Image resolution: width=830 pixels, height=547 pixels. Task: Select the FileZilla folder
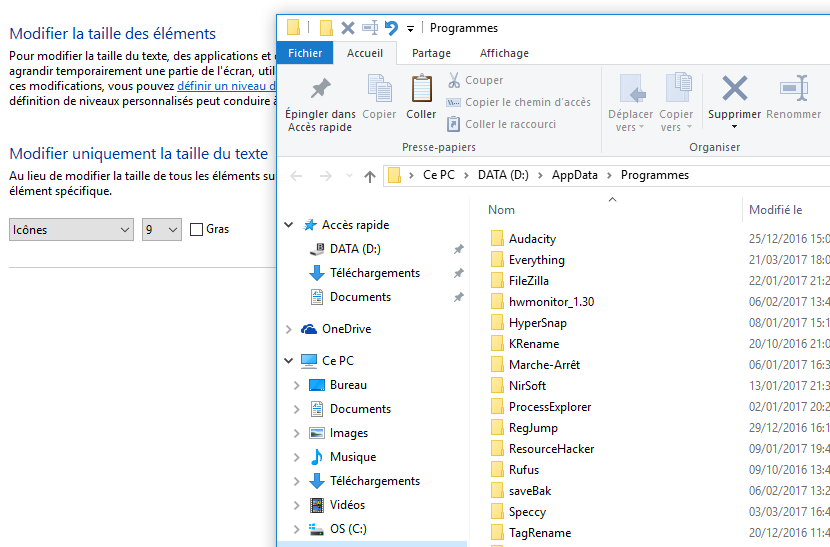click(528, 281)
